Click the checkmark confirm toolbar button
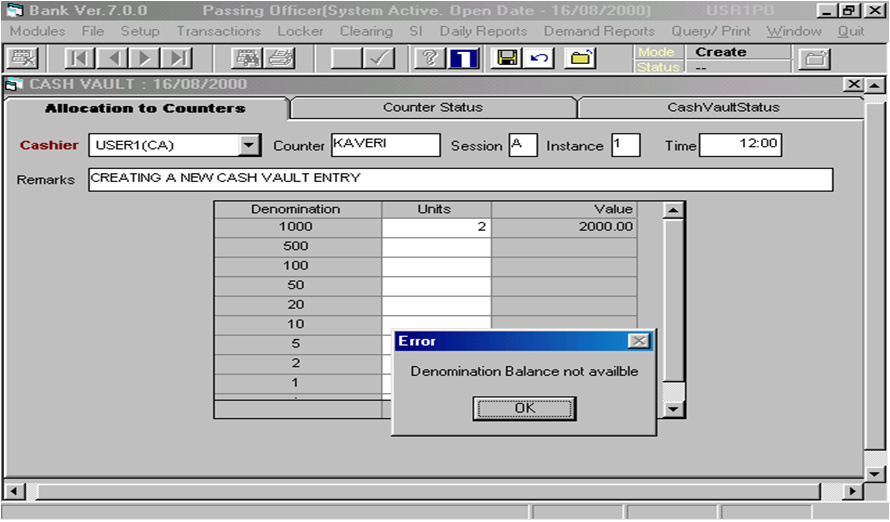The image size is (890, 522). [380, 59]
